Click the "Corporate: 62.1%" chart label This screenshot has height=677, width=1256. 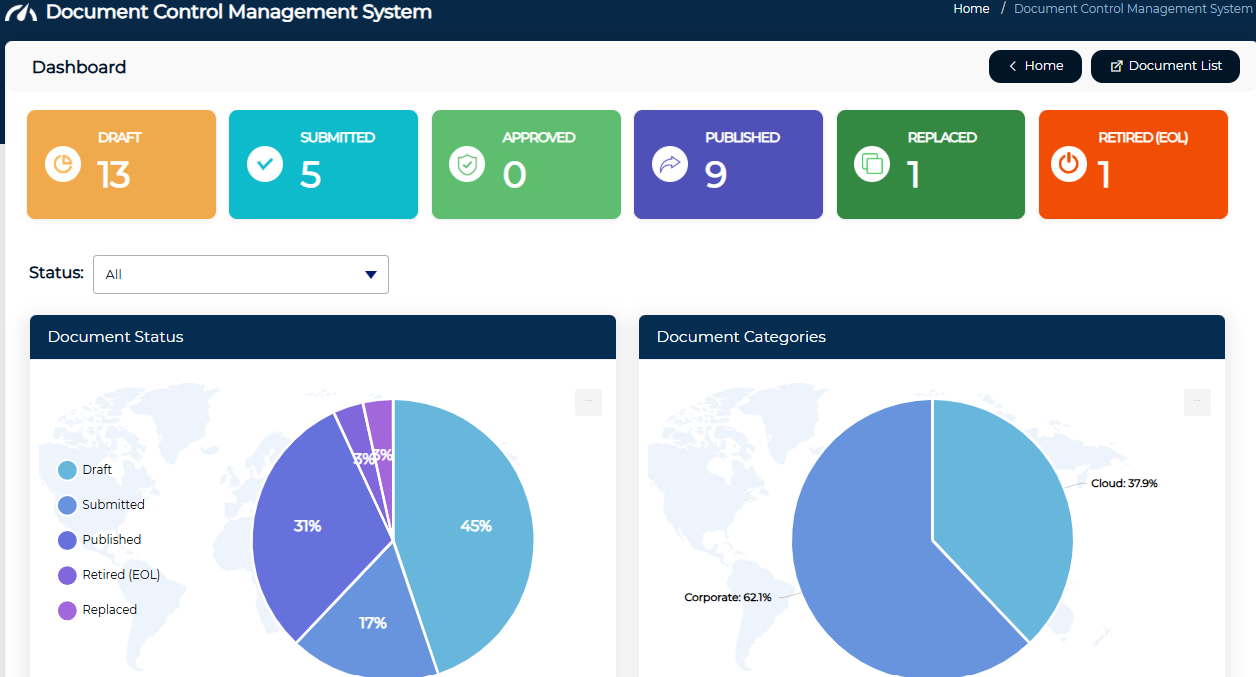point(728,597)
